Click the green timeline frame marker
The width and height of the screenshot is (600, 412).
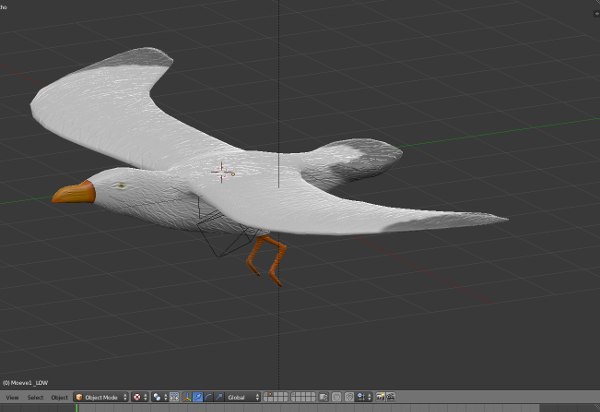(x=77, y=408)
